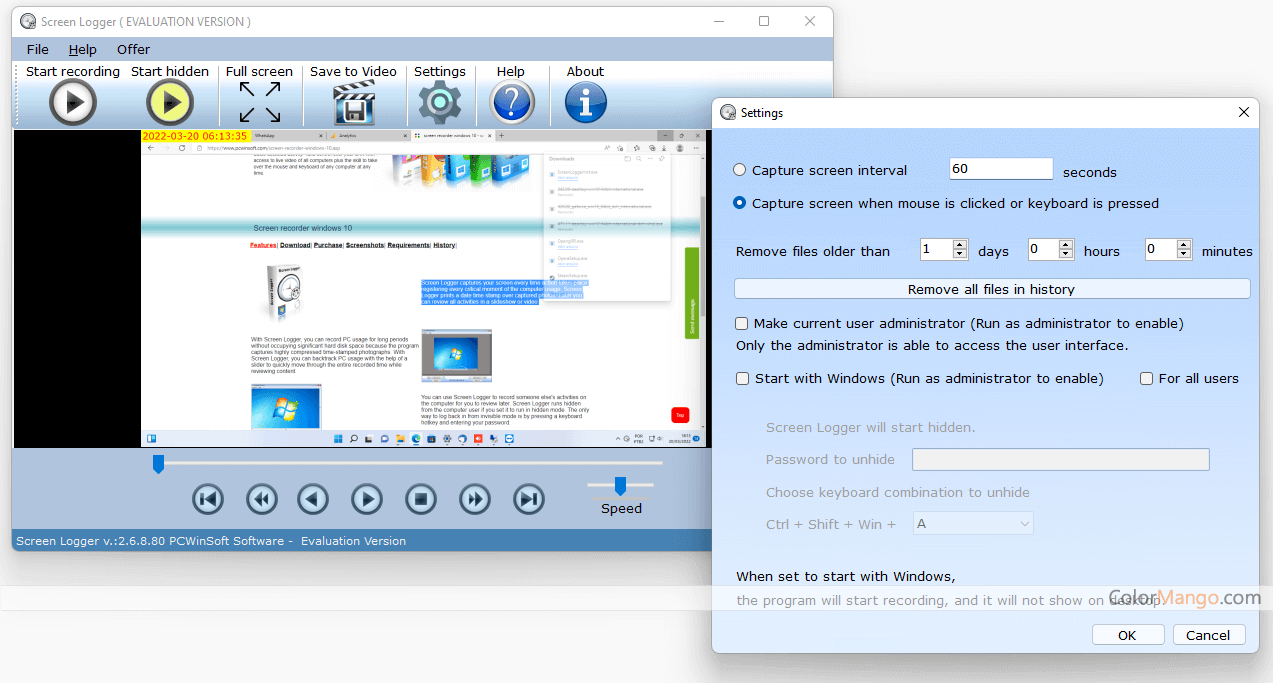The width and height of the screenshot is (1273, 683).
Task: Enable Make current user administrator checkbox
Action: (741, 323)
